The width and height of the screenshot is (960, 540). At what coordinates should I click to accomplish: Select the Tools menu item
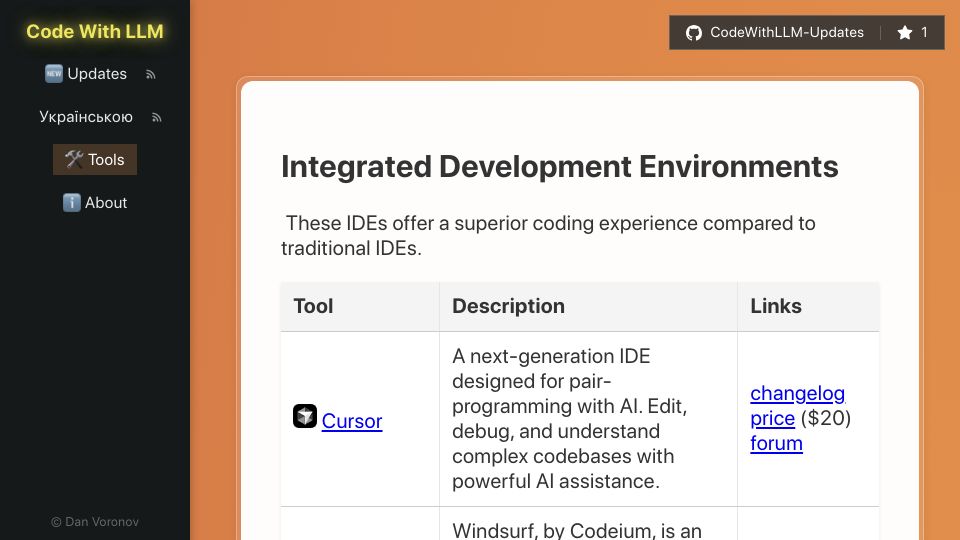(95, 159)
